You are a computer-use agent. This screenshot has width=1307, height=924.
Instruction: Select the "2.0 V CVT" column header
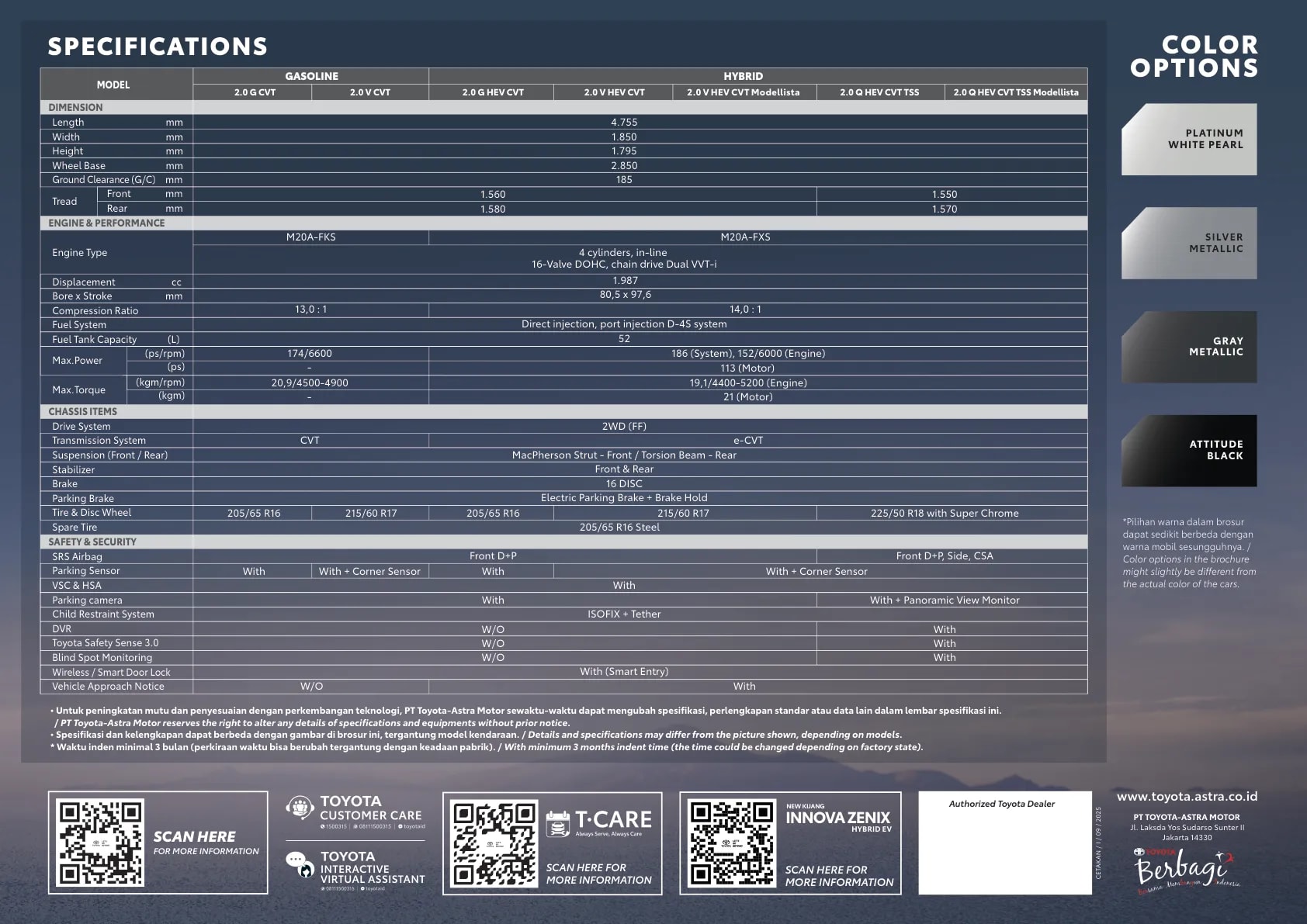[370, 92]
